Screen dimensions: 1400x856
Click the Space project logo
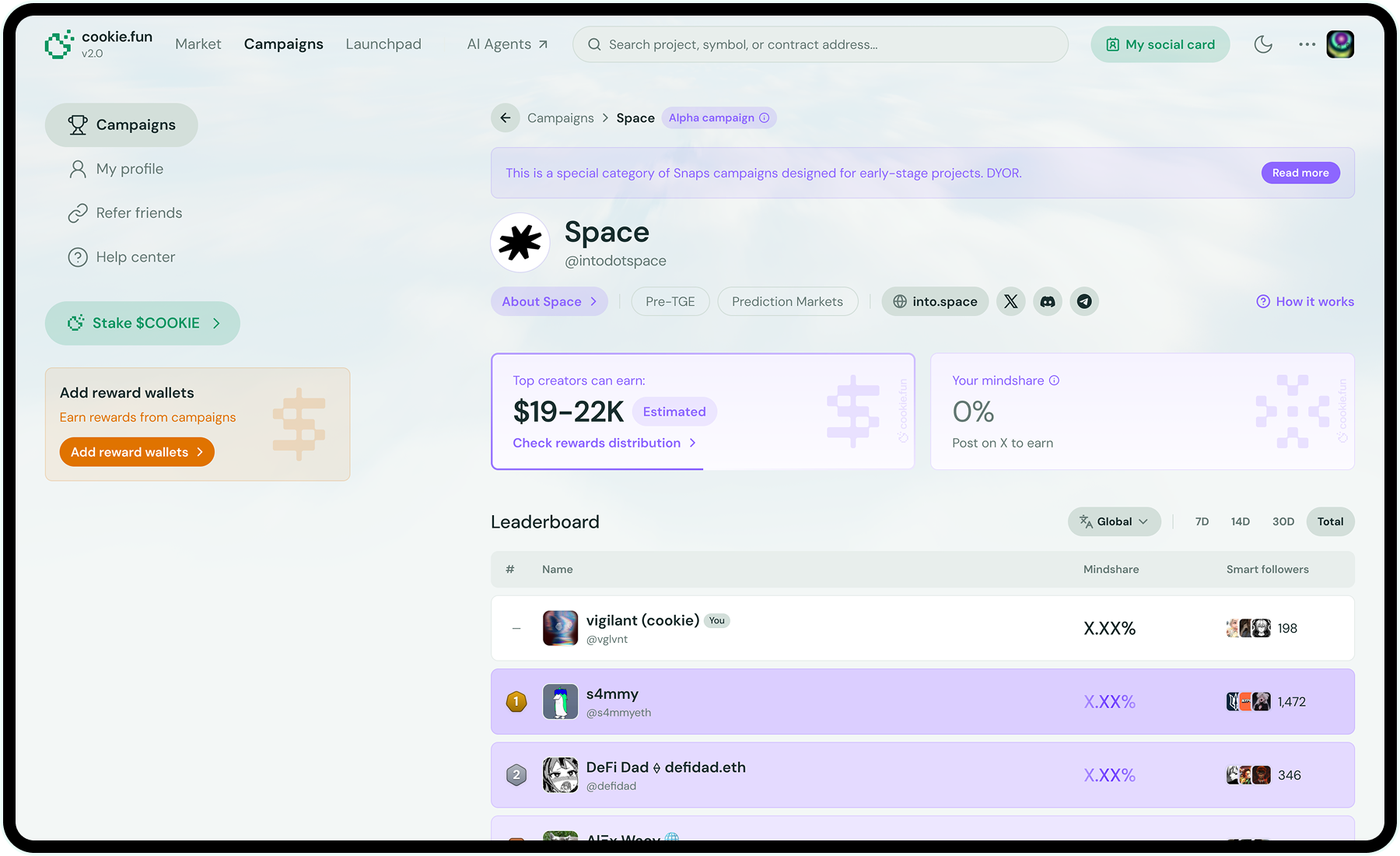point(520,243)
